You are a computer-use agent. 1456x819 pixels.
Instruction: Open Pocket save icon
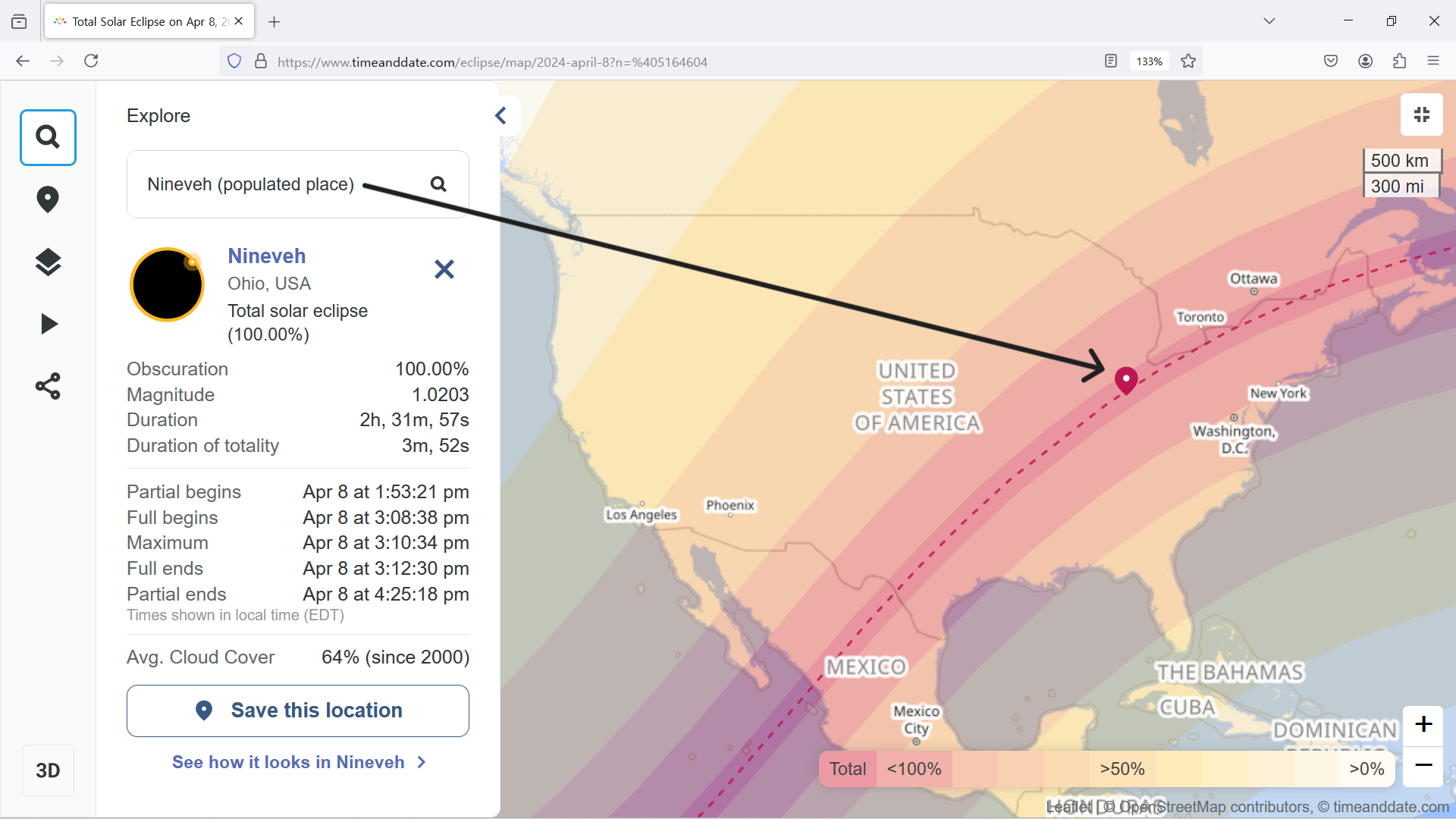point(1331,61)
